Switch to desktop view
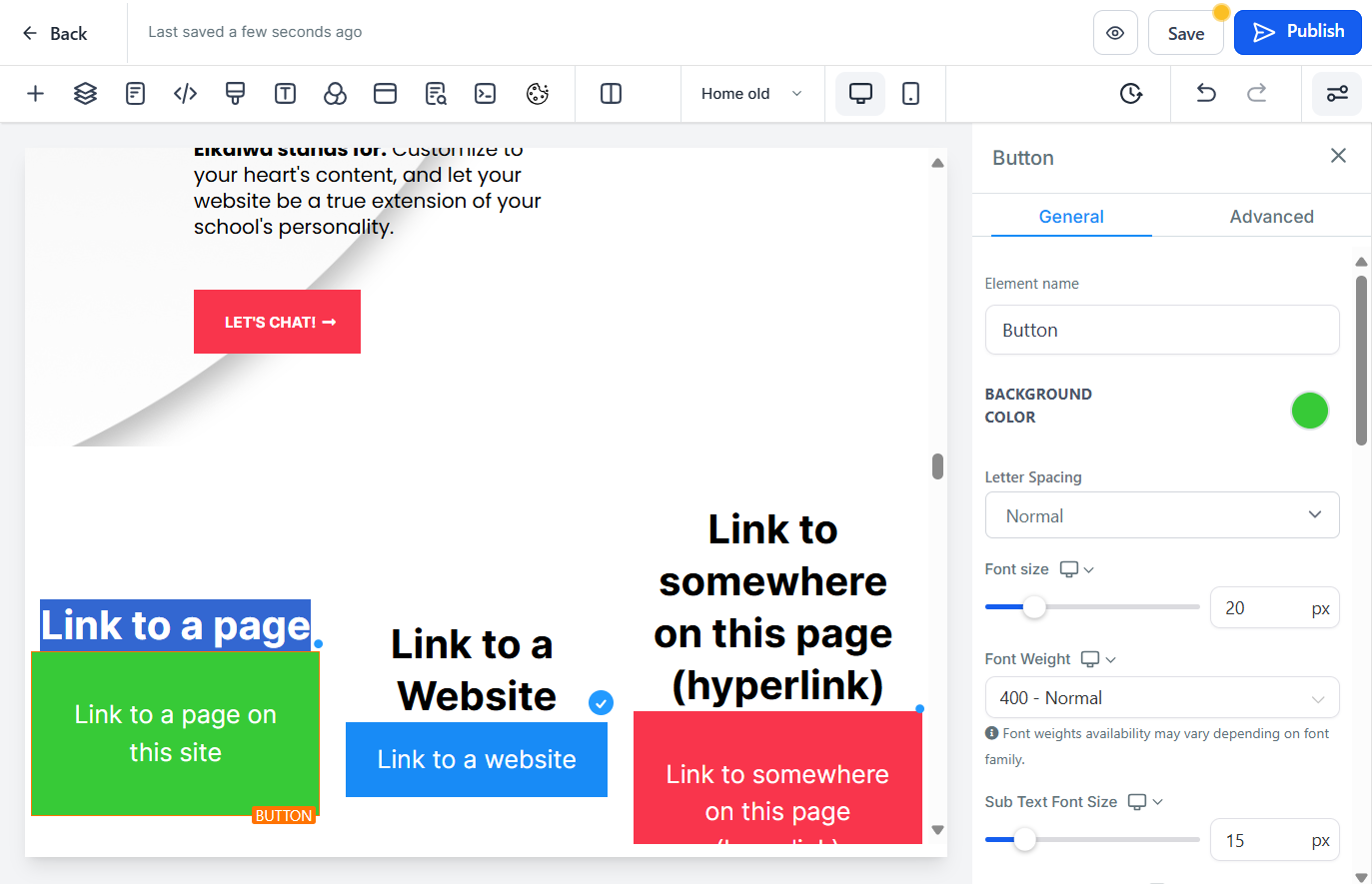Viewport: 1372px width, 884px height. pyautogui.click(x=860, y=94)
